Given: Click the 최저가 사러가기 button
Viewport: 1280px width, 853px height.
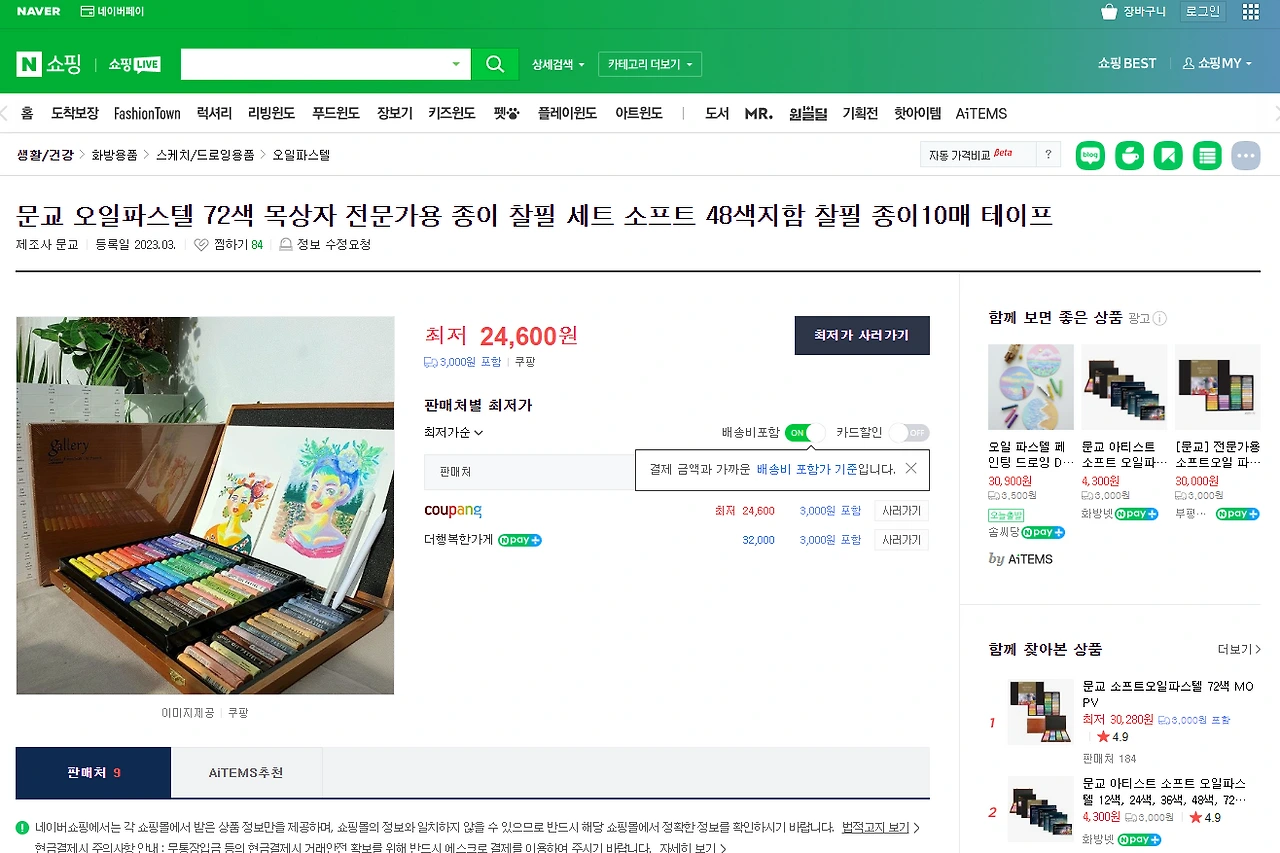Looking at the screenshot, I should click(862, 335).
